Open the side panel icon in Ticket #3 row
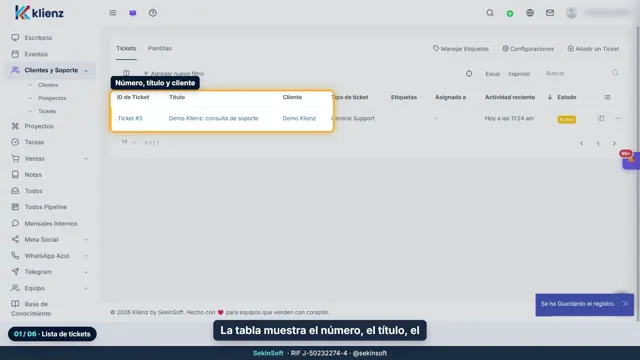The width and height of the screenshot is (640, 360). point(601,118)
